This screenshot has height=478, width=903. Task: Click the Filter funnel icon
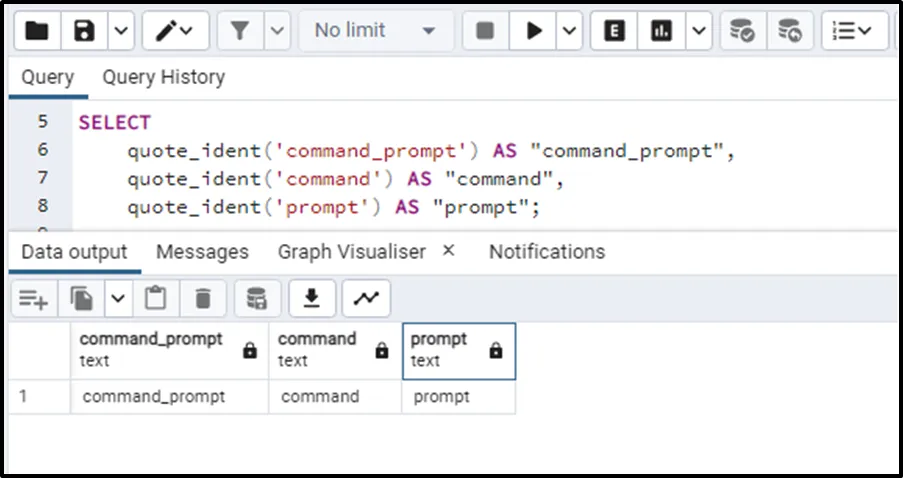tap(240, 31)
